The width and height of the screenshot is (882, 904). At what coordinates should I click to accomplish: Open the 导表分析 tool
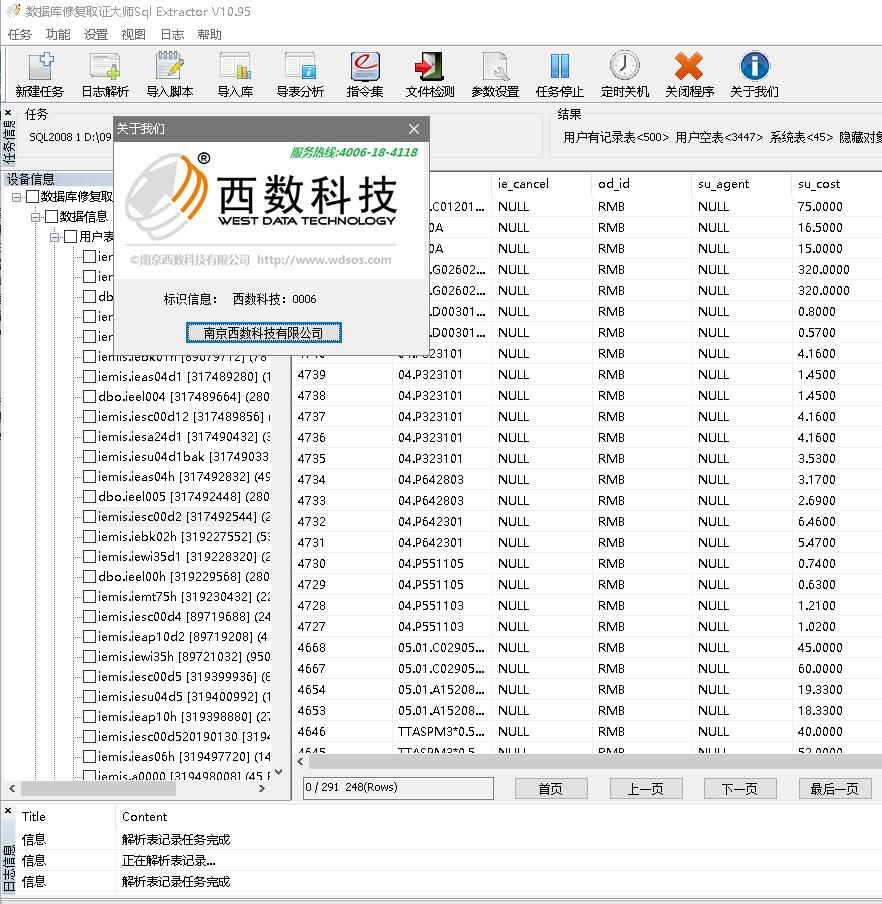300,74
